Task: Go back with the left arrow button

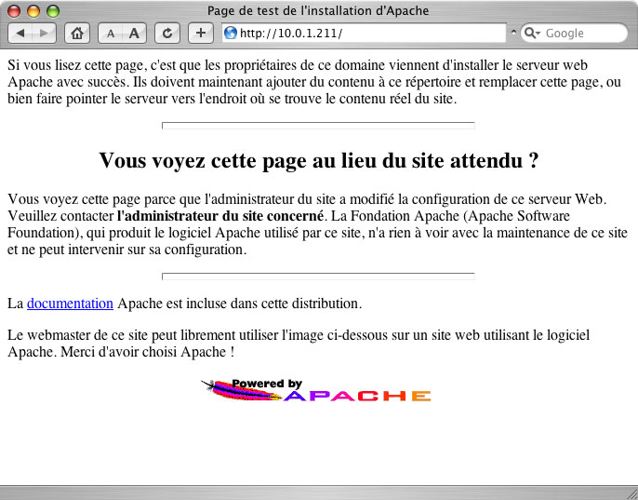Action: [20, 33]
